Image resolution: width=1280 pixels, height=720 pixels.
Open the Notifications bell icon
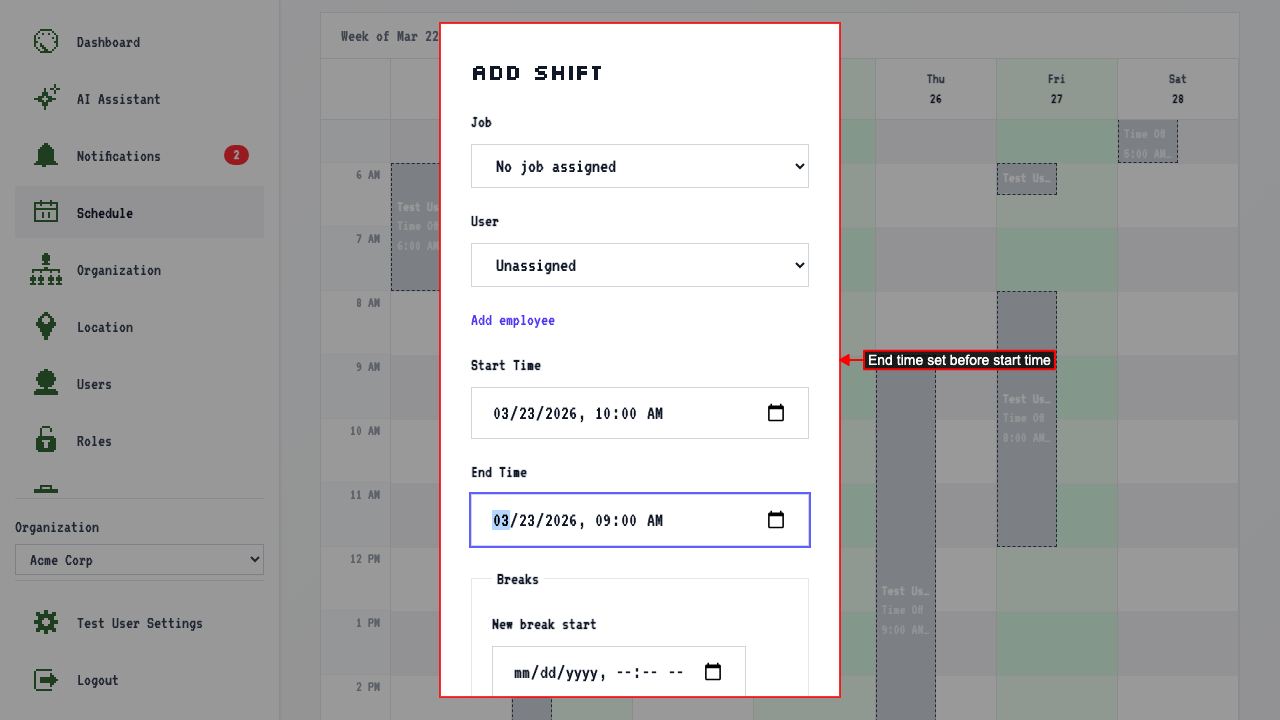click(46, 155)
